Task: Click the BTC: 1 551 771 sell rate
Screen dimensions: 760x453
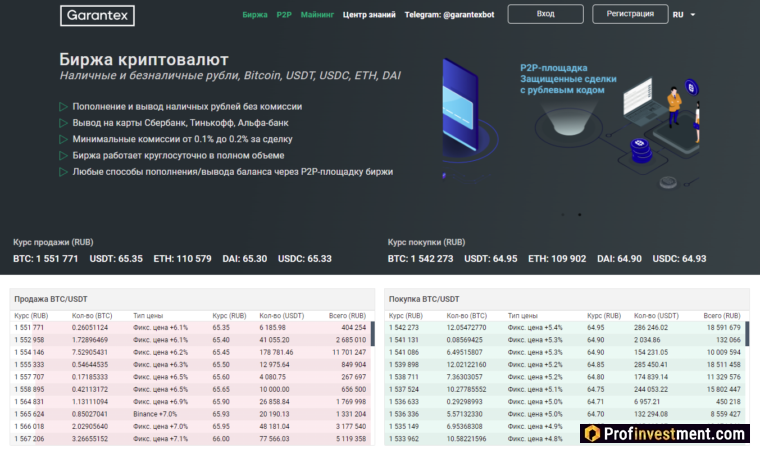Action: pyautogui.click(x=46, y=259)
